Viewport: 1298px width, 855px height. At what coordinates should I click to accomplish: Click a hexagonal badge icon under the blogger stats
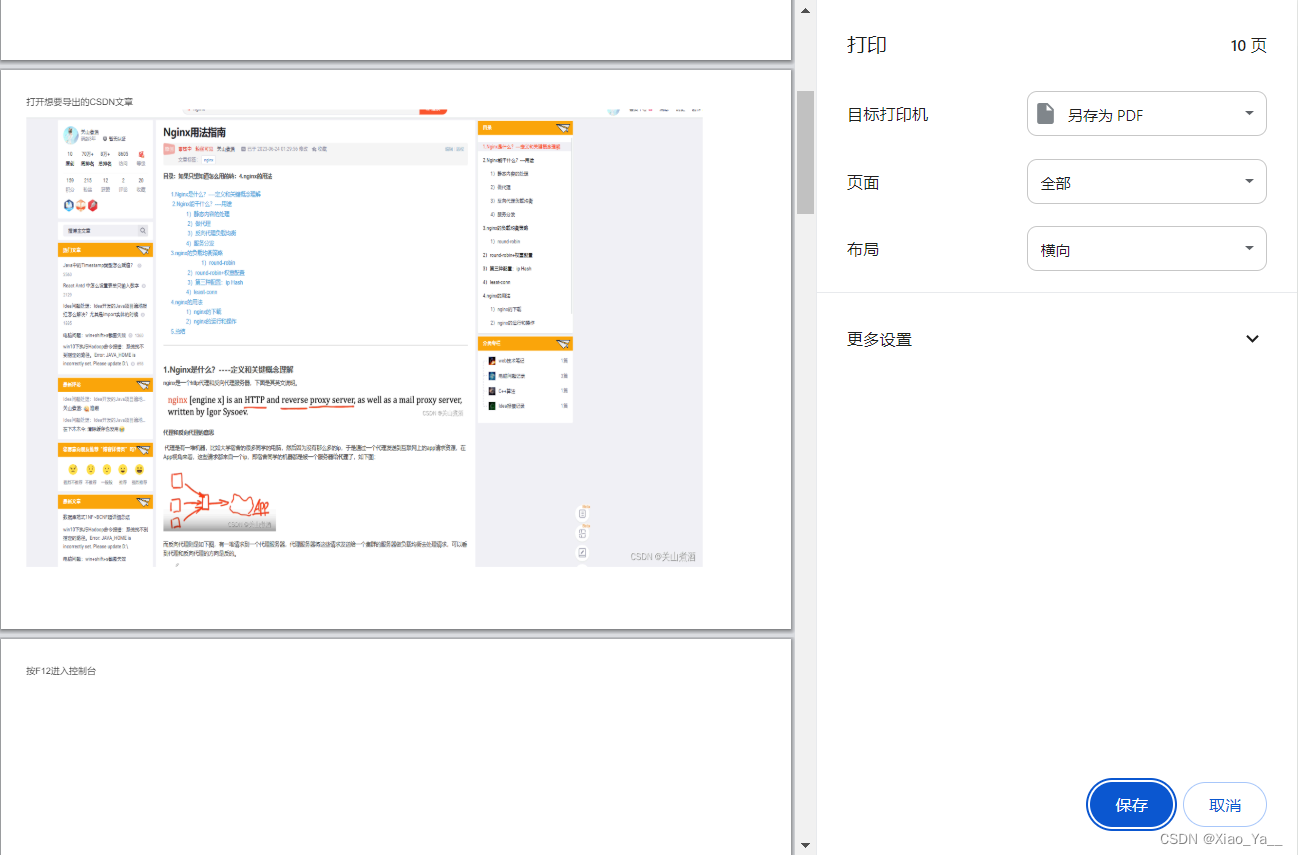[x=69, y=206]
